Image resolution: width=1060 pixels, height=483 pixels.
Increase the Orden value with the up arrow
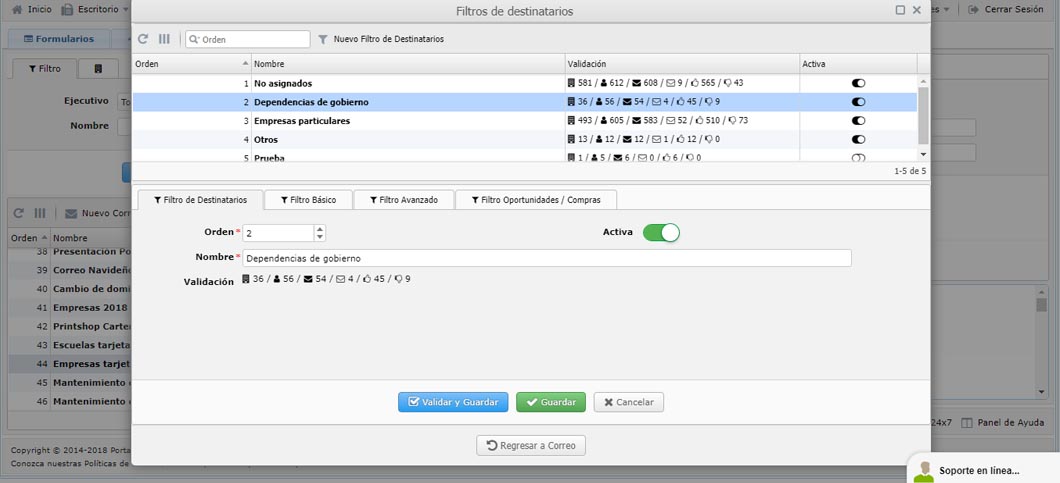(x=320, y=229)
